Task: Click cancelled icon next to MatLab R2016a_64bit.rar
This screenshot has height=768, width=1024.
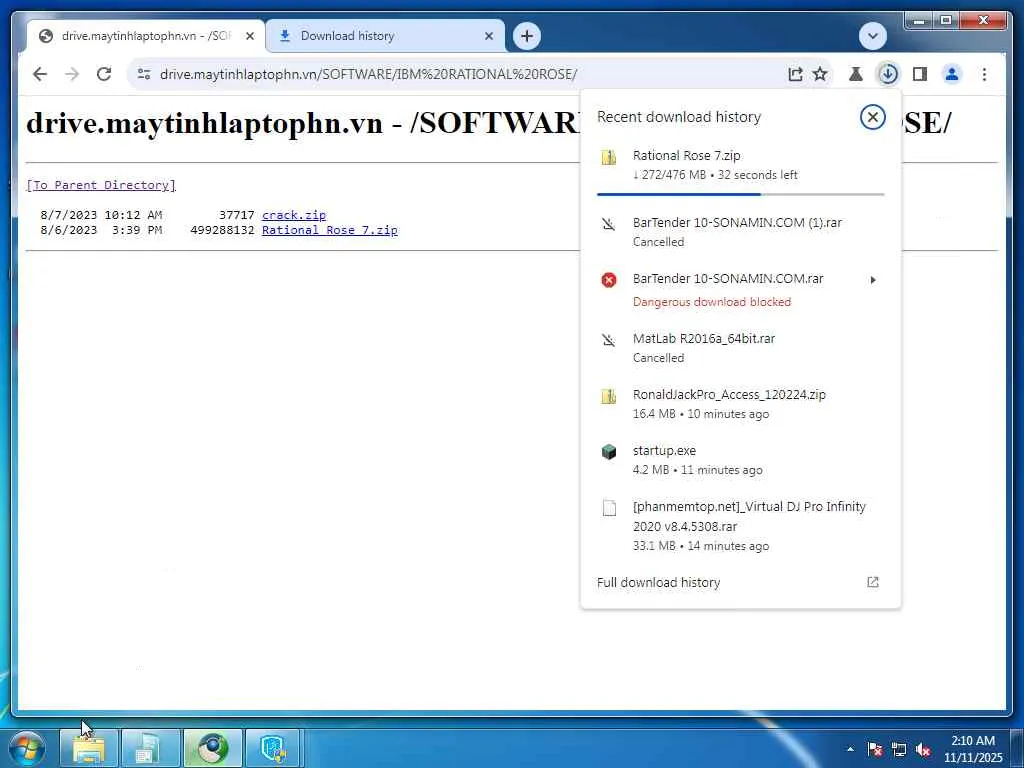Action: (609, 340)
